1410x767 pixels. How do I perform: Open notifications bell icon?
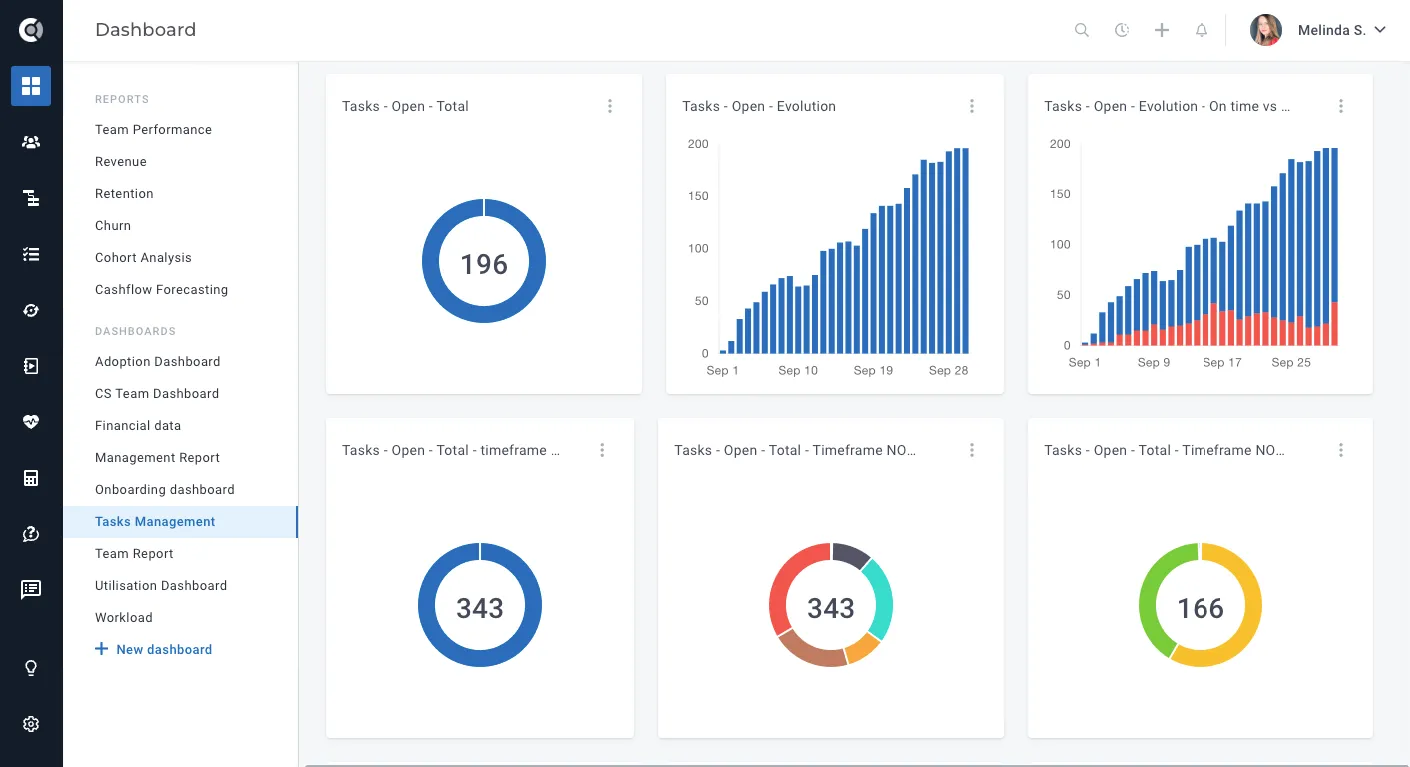pyautogui.click(x=1202, y=30)
